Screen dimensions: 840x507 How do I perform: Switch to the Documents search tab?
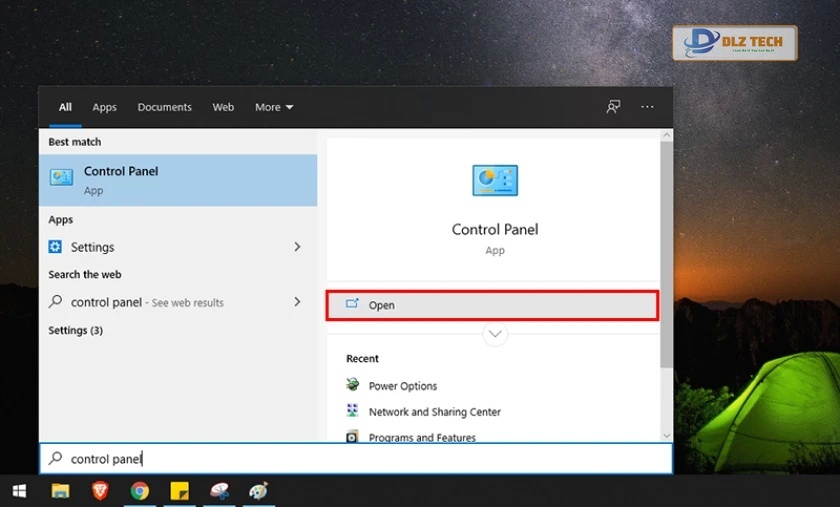(164, 107)
